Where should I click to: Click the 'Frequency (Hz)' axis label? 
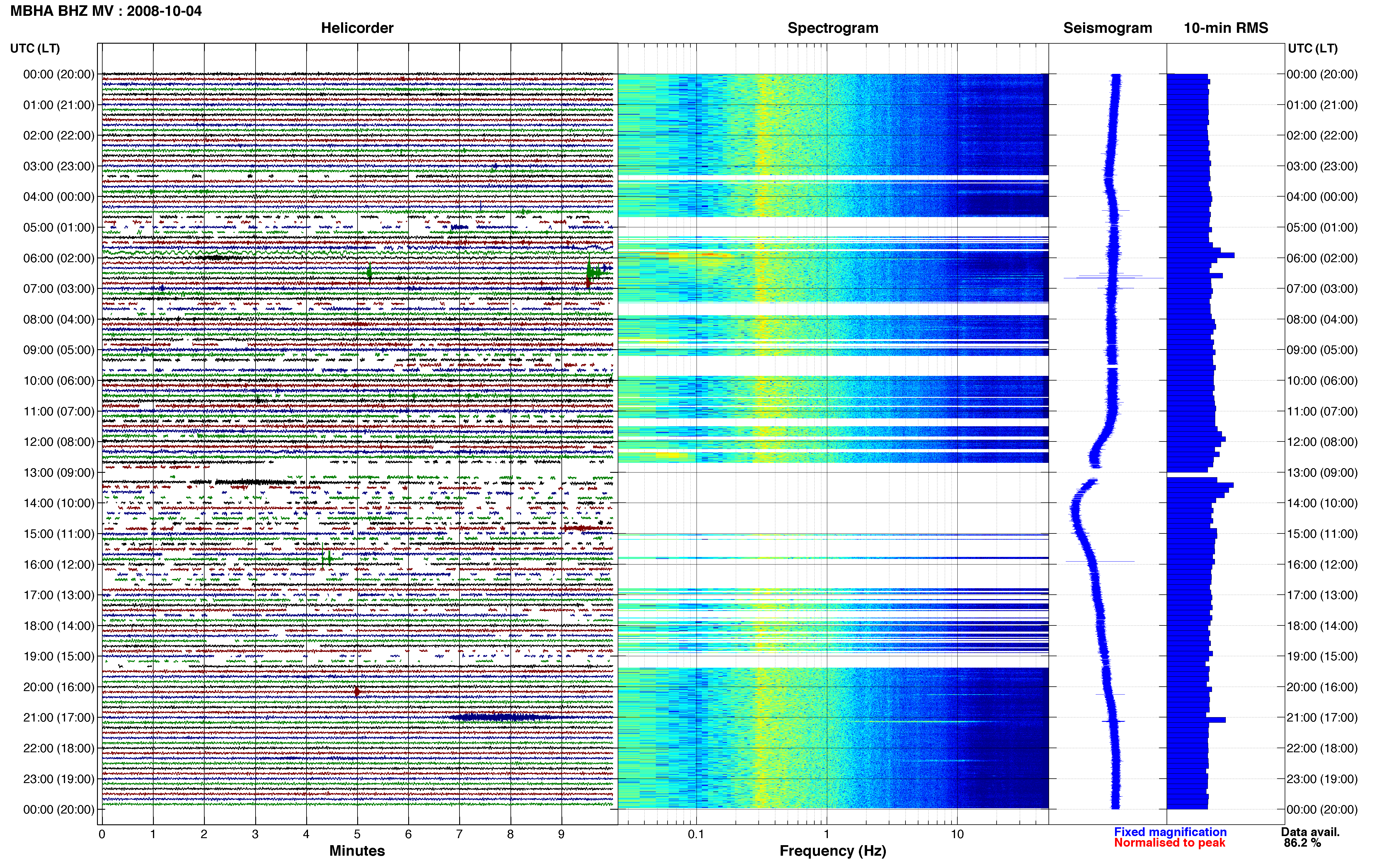833,851
